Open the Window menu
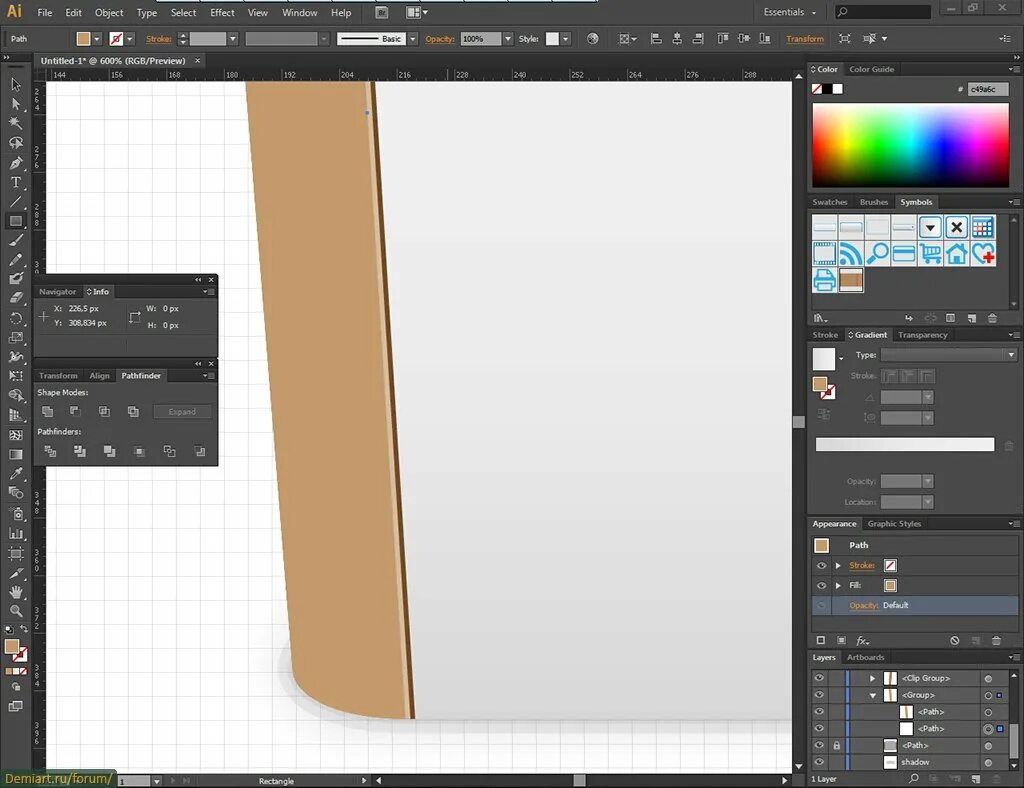 coord(300,12)
